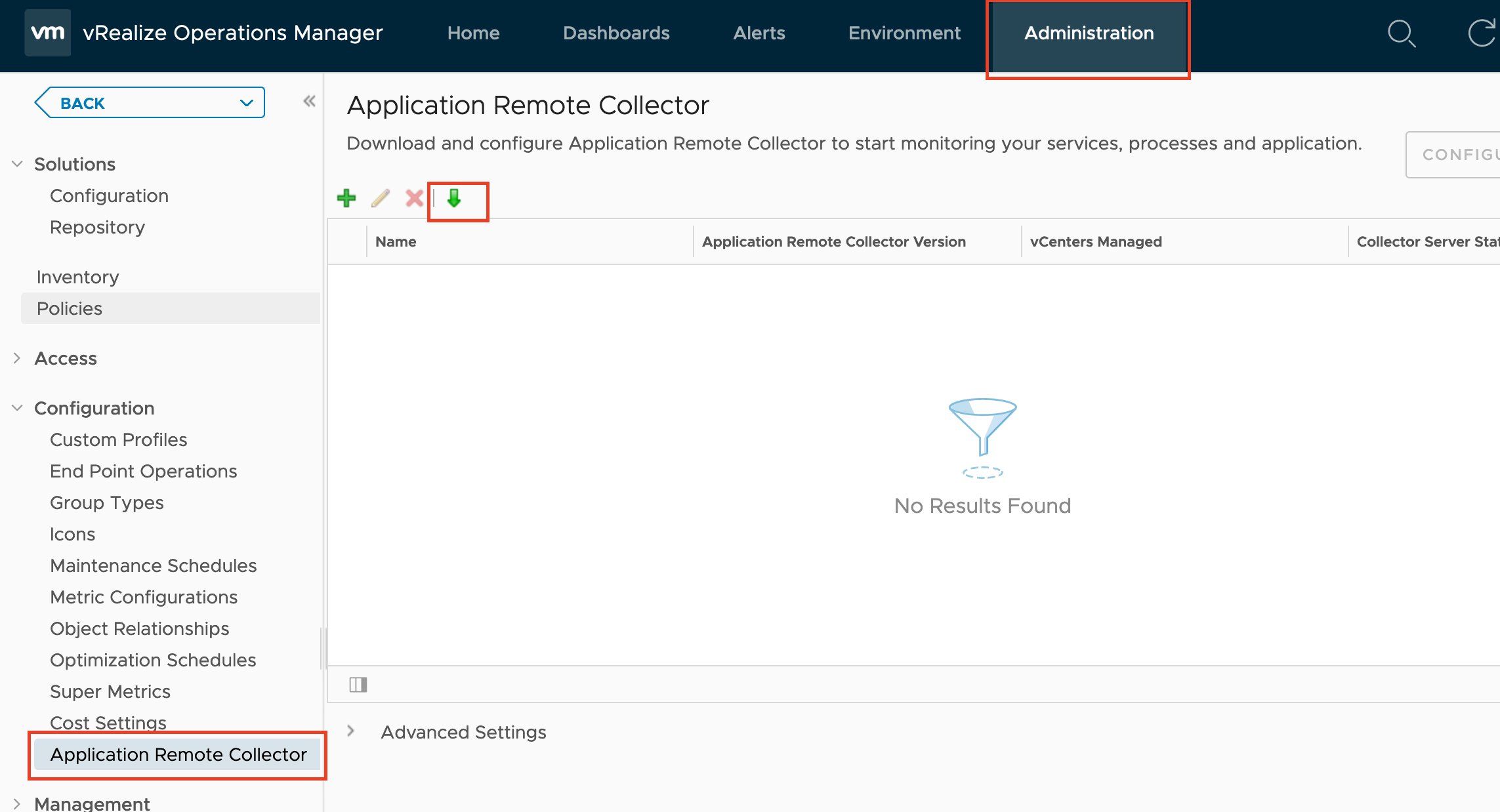Screen dimensions: 1500x812
Task: Click the red X delete icon
Action: pos(414,198)
